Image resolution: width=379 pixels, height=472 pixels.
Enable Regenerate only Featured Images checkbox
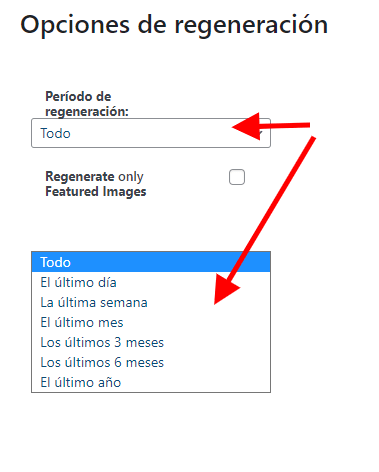(237, 177)
